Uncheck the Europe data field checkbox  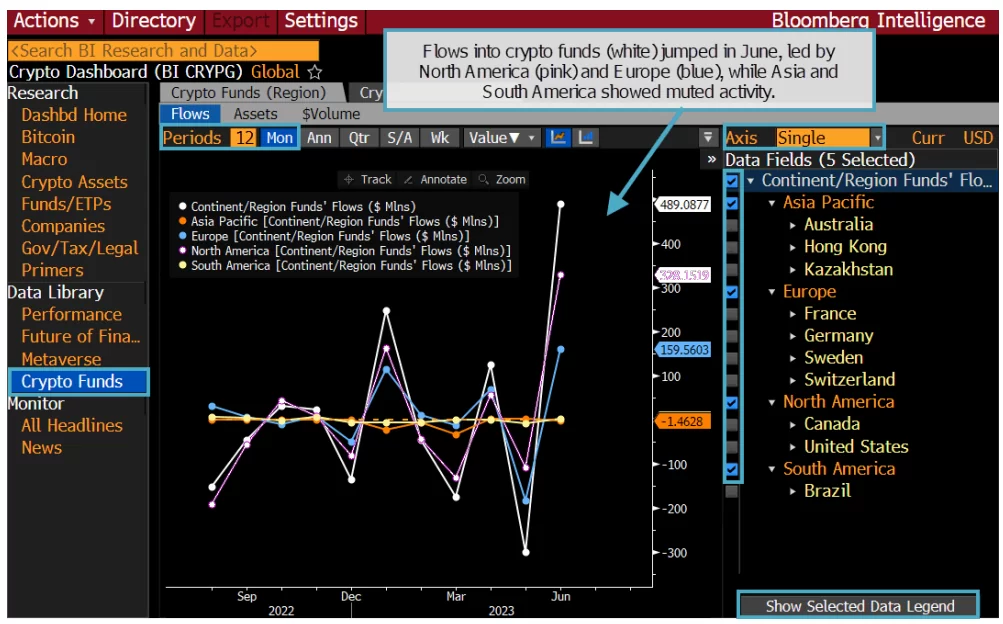(x=732, y=292)
